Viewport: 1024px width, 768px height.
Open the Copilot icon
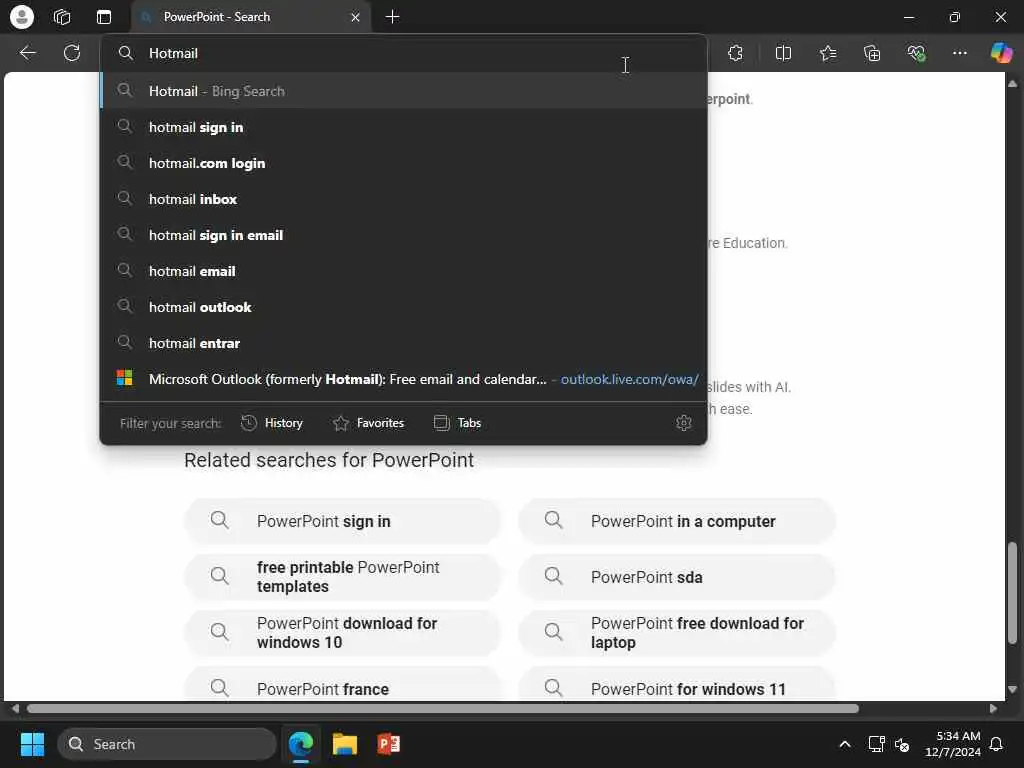pyautogui.click(x=1001, y=53)
